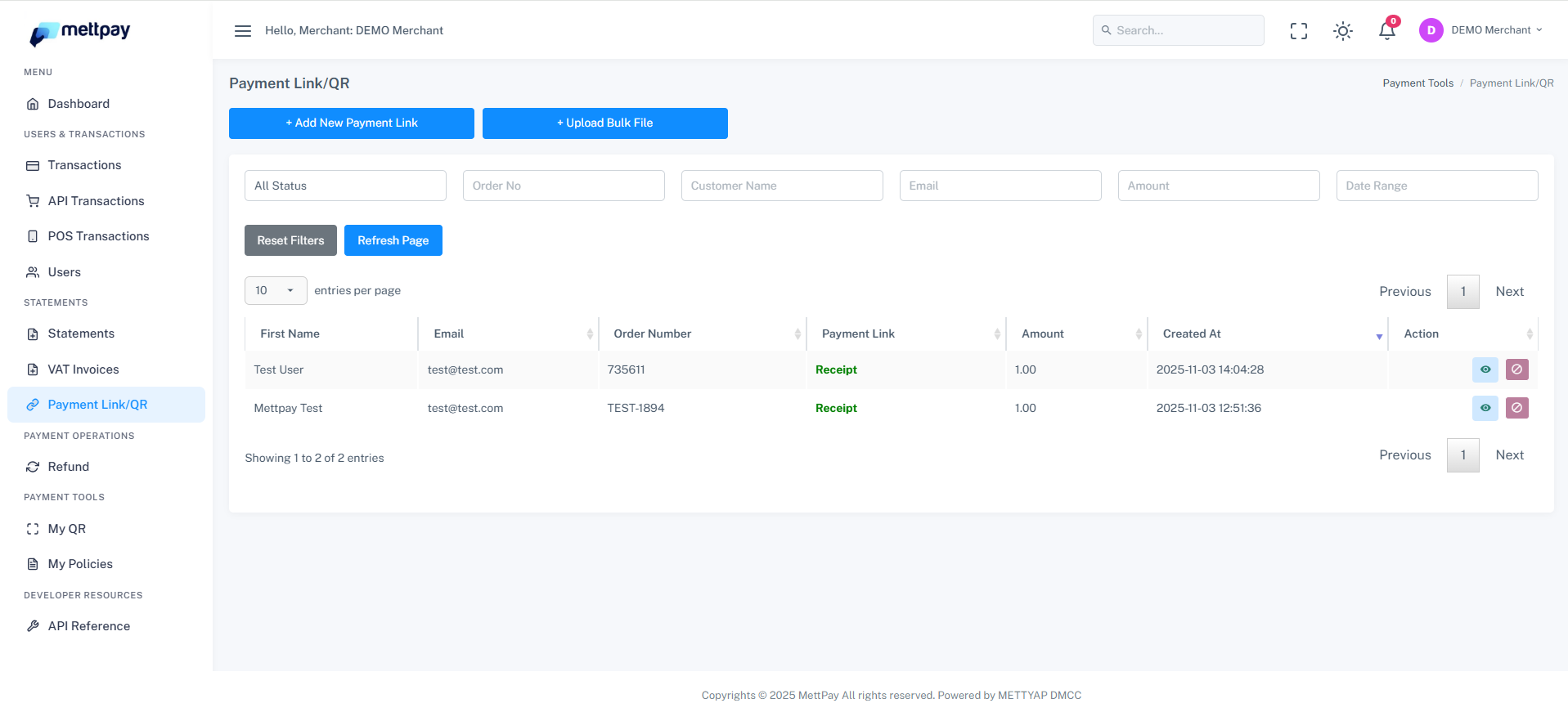Viewport: 1568px width, 712px height.
Task: Go to API Transactions
Action: point(96,201)
